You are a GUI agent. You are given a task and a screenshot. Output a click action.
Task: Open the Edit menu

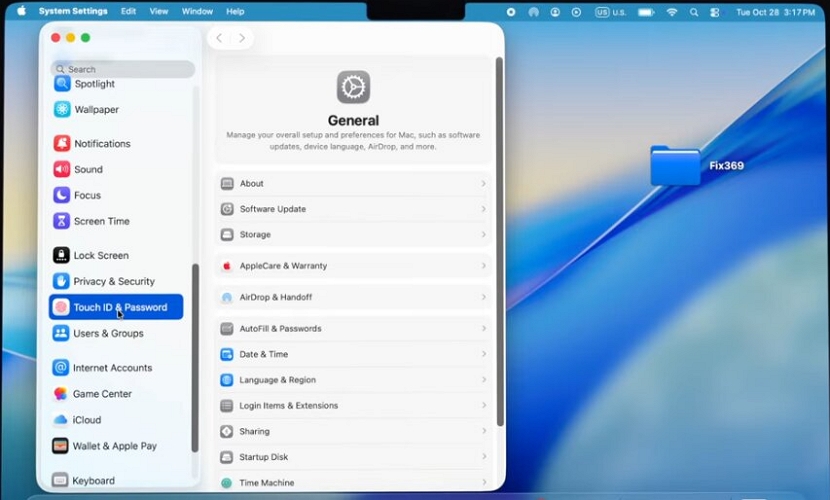pos(128,11)
